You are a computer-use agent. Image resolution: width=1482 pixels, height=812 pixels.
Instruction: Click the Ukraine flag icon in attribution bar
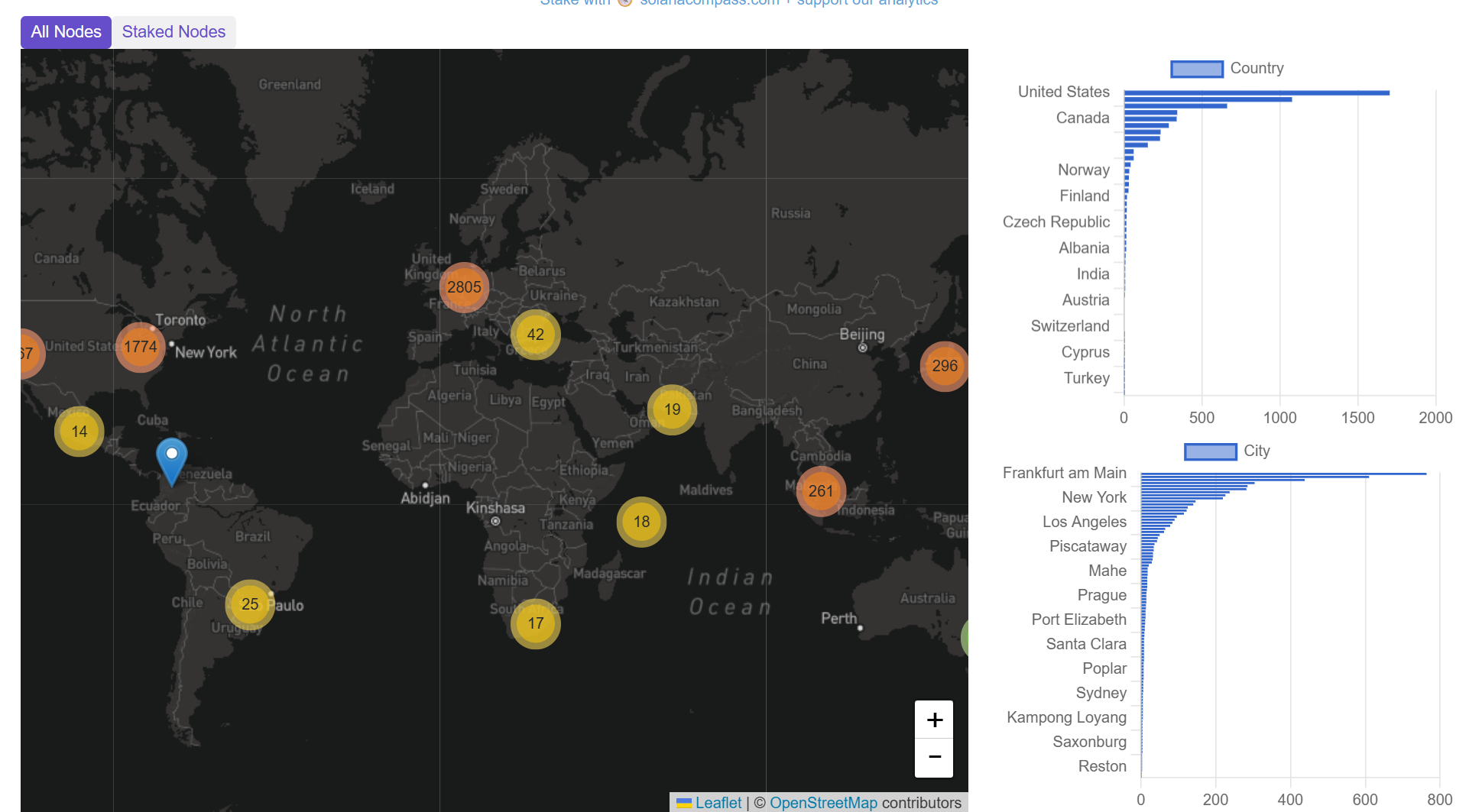tap(684, 803)
